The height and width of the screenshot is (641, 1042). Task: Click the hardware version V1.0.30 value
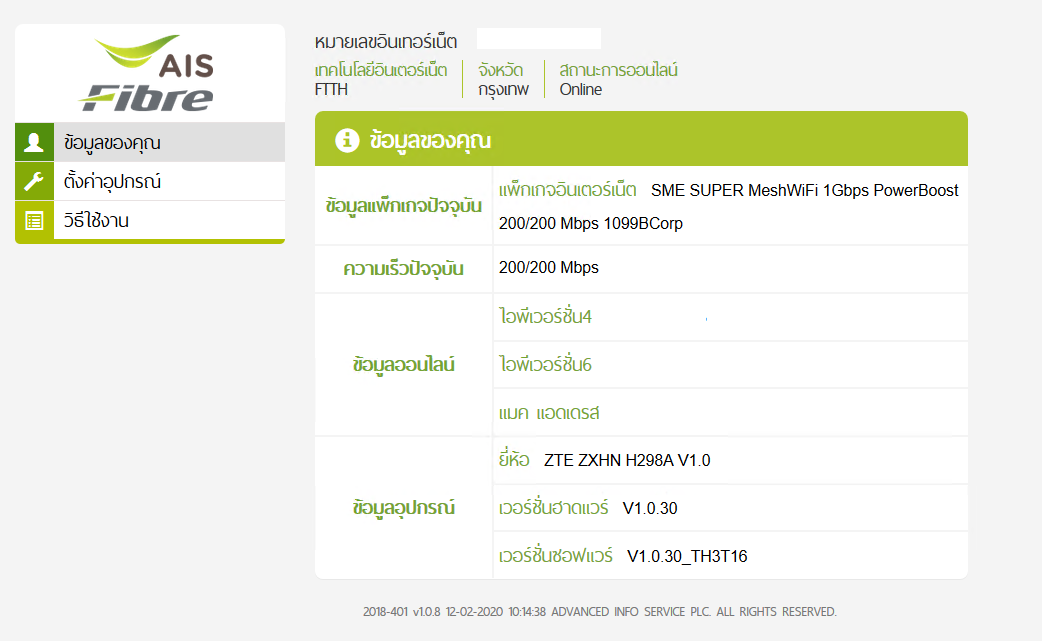650,509
